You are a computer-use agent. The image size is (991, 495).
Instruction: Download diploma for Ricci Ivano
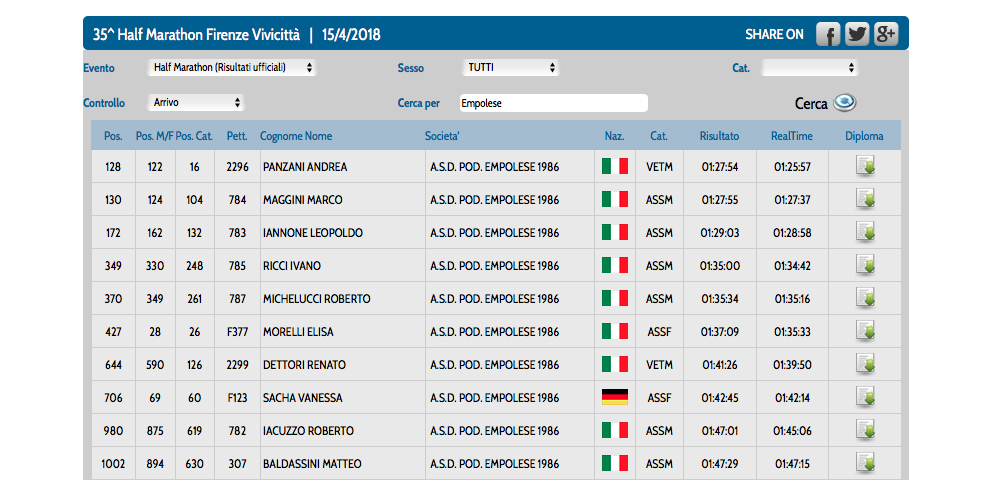click(865, 264)
